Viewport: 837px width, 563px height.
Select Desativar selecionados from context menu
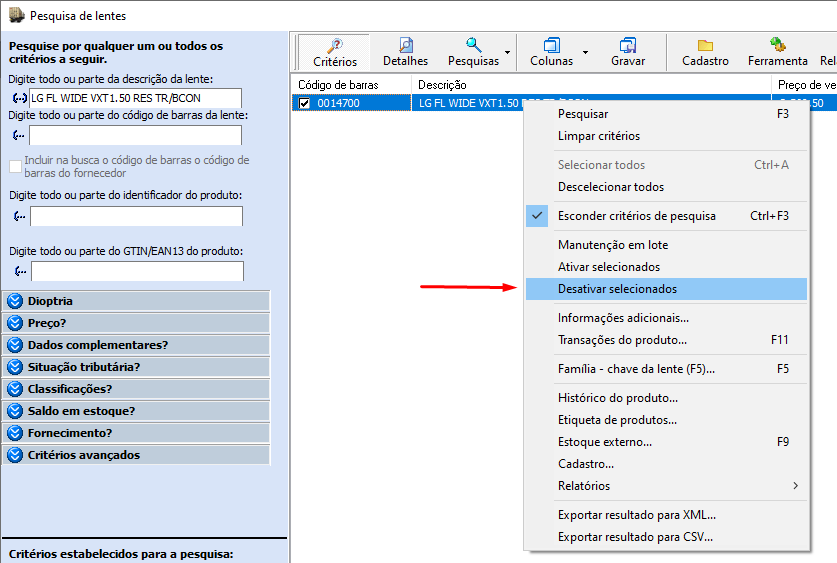617,289
